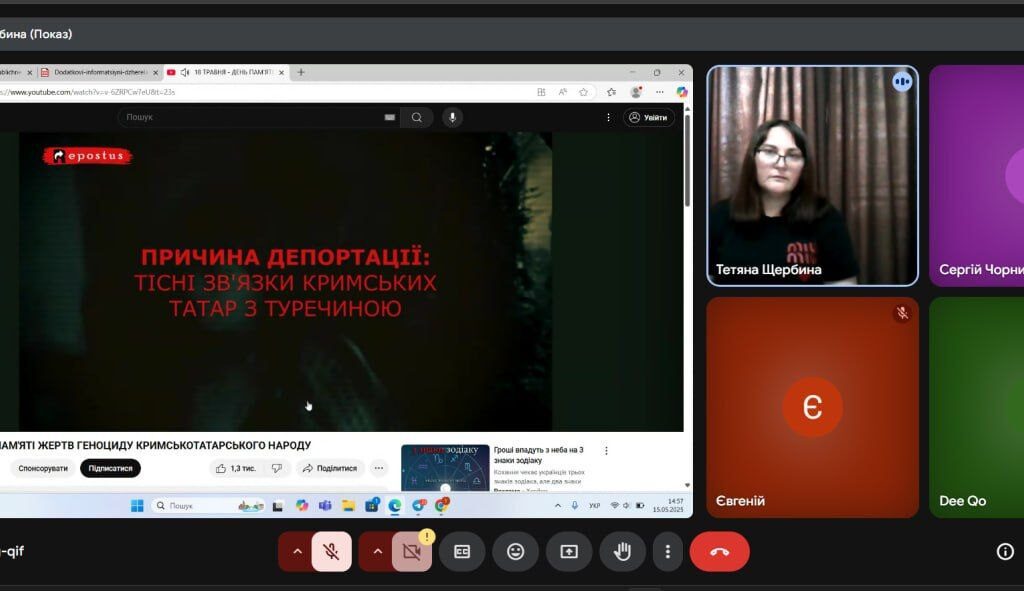Select the Dee Qo participant tile
Viewport: 1024px width, 591px height.
pyautogui.click(x=977, y=407)
